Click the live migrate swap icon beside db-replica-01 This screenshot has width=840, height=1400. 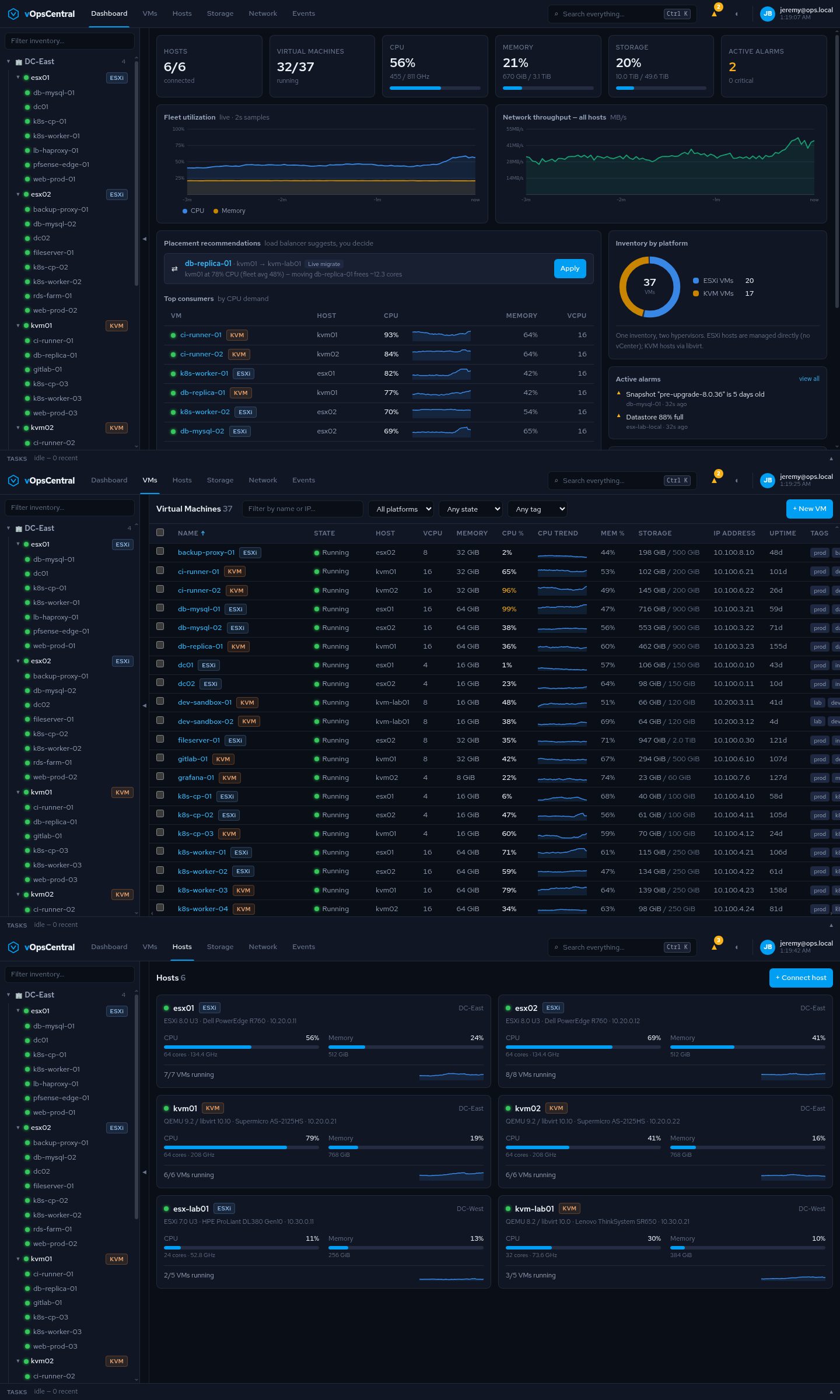pos(174,269)
